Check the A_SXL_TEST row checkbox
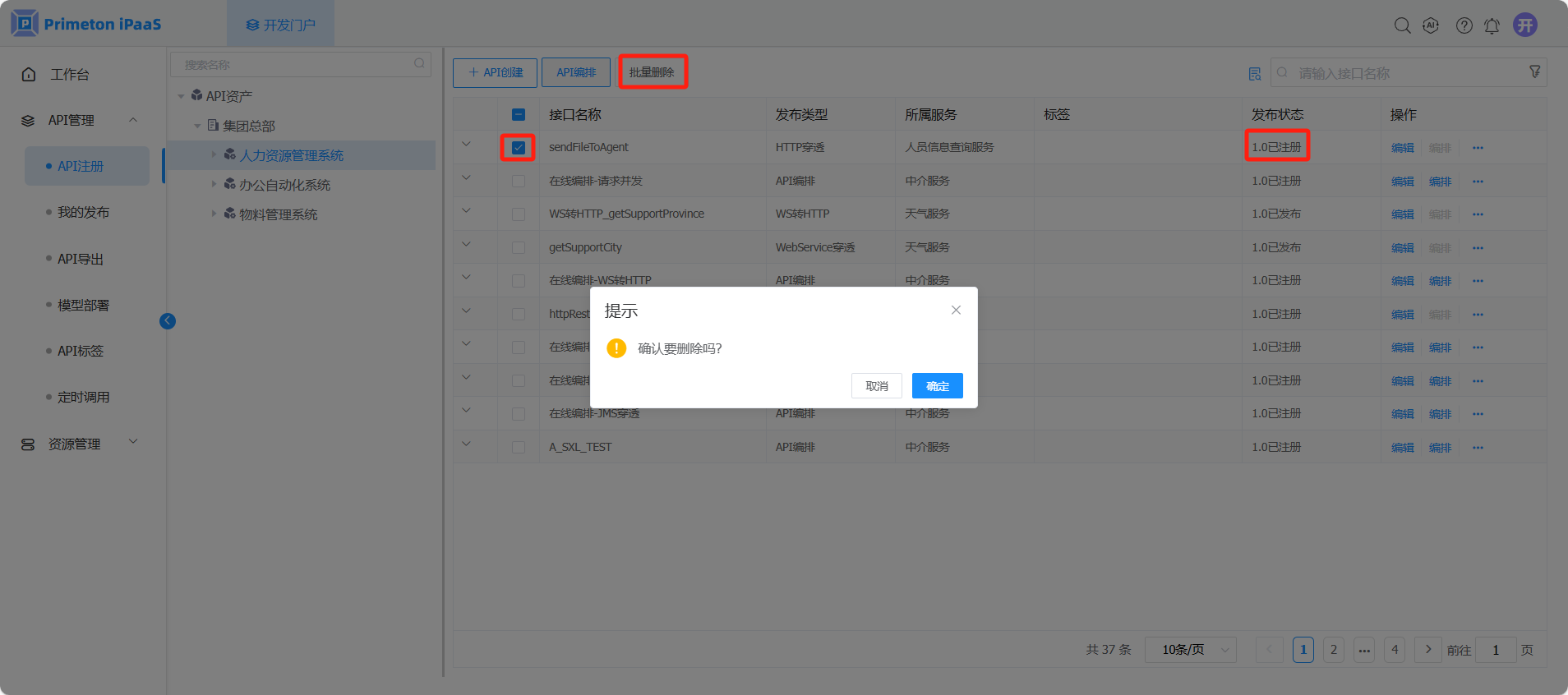This screenshot has width=1568, height=695. point(519,448)
